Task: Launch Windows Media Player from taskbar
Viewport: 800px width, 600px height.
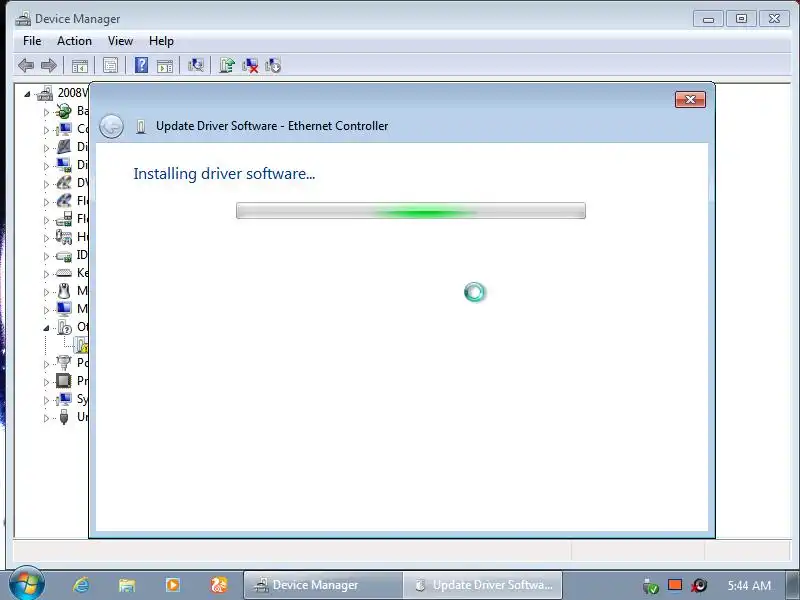Action: [x=172, y=585]
